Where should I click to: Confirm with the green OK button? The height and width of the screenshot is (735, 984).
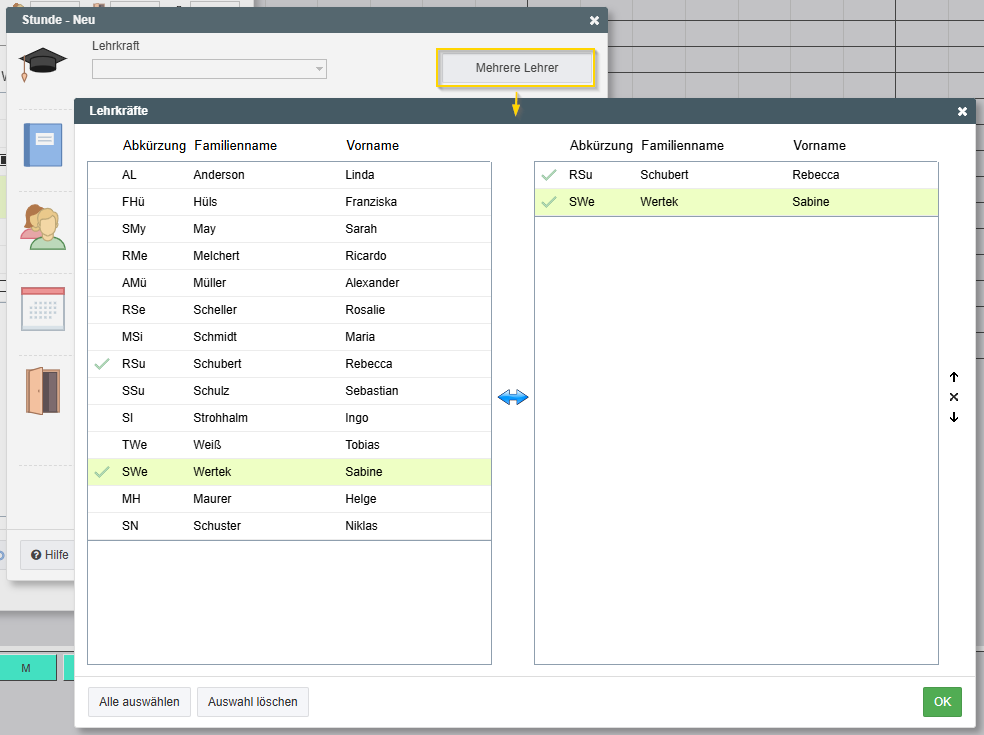pyautogui.click(x=942, y=702)
